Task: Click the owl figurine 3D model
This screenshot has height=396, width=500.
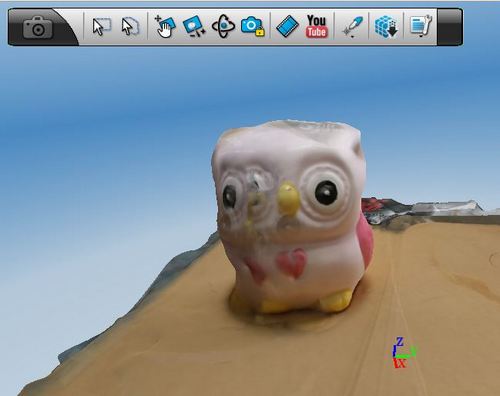Action: pos(292,218)
